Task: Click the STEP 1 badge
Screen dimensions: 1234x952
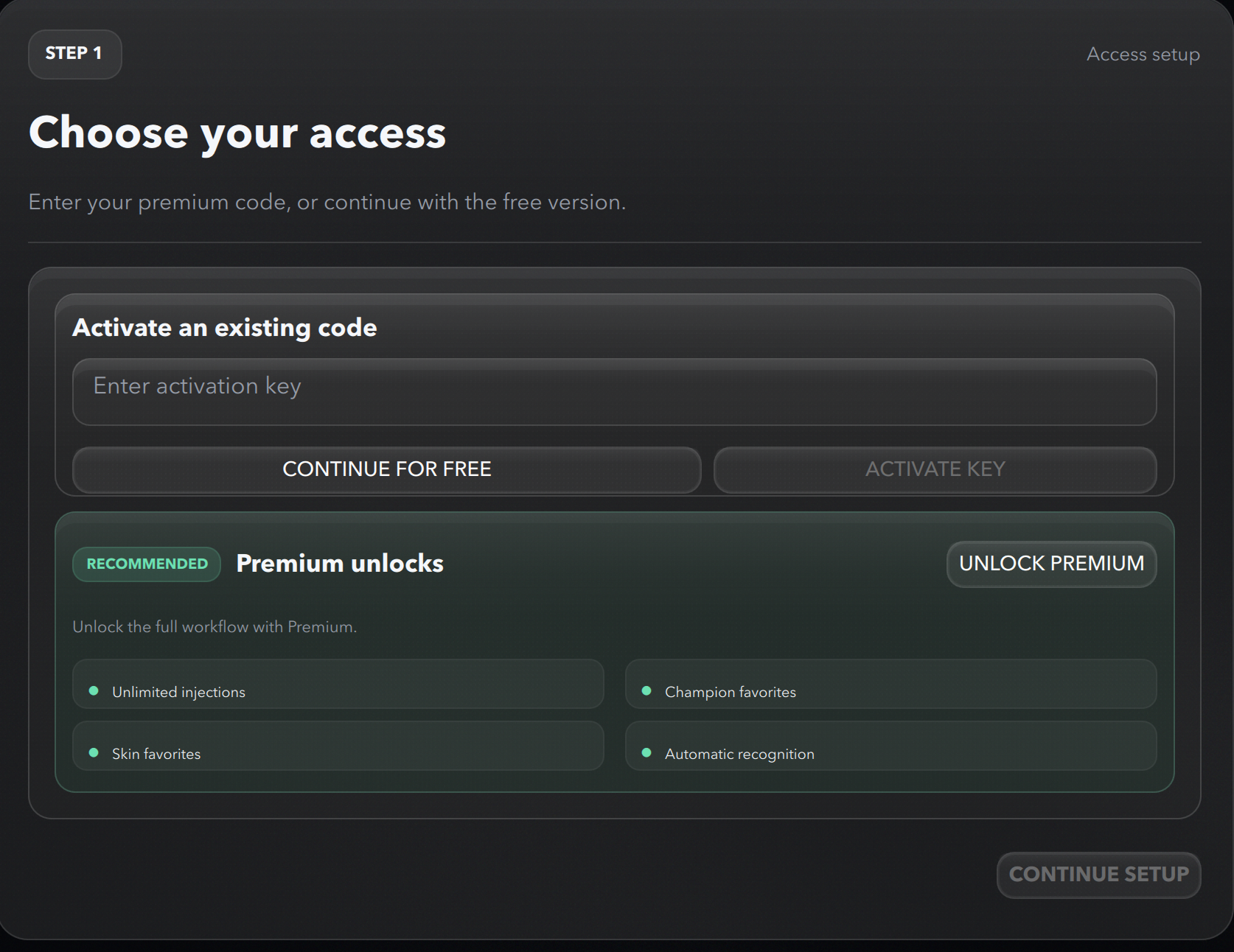Action: tap(74, 54)
